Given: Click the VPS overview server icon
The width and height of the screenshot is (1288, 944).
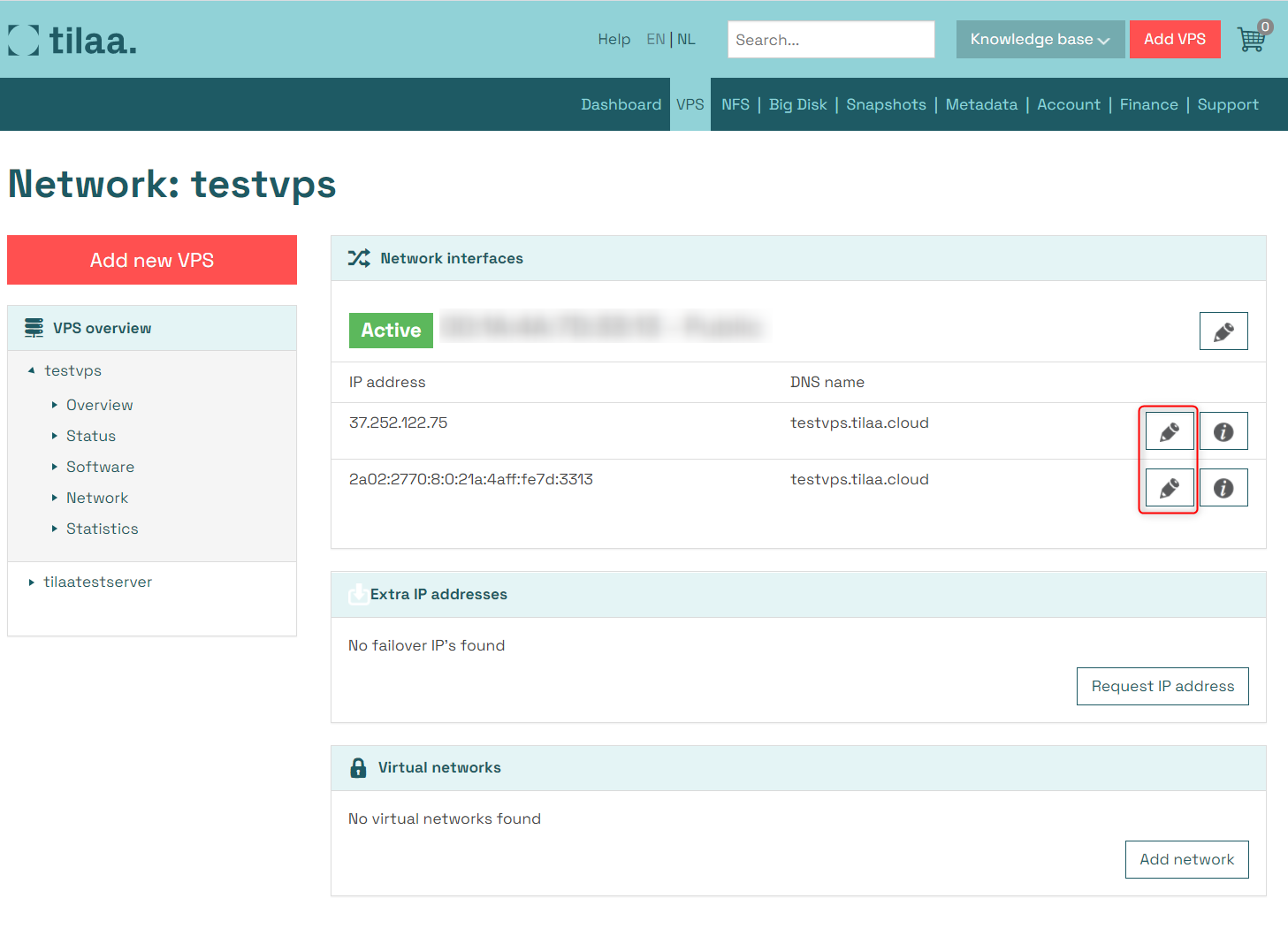Looking at the screenshot, I should click(34, 328).
